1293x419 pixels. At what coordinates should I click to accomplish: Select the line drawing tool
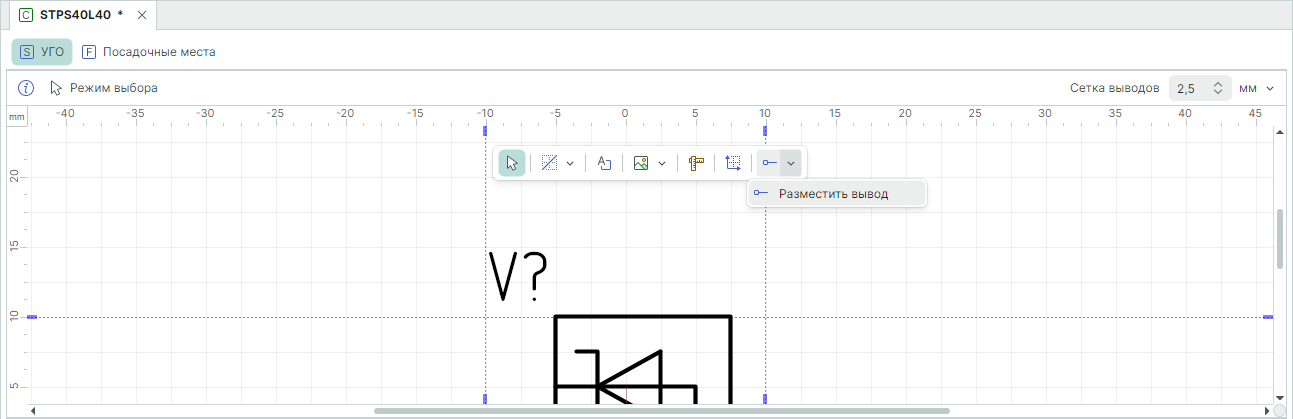click(x=548, y=163)
